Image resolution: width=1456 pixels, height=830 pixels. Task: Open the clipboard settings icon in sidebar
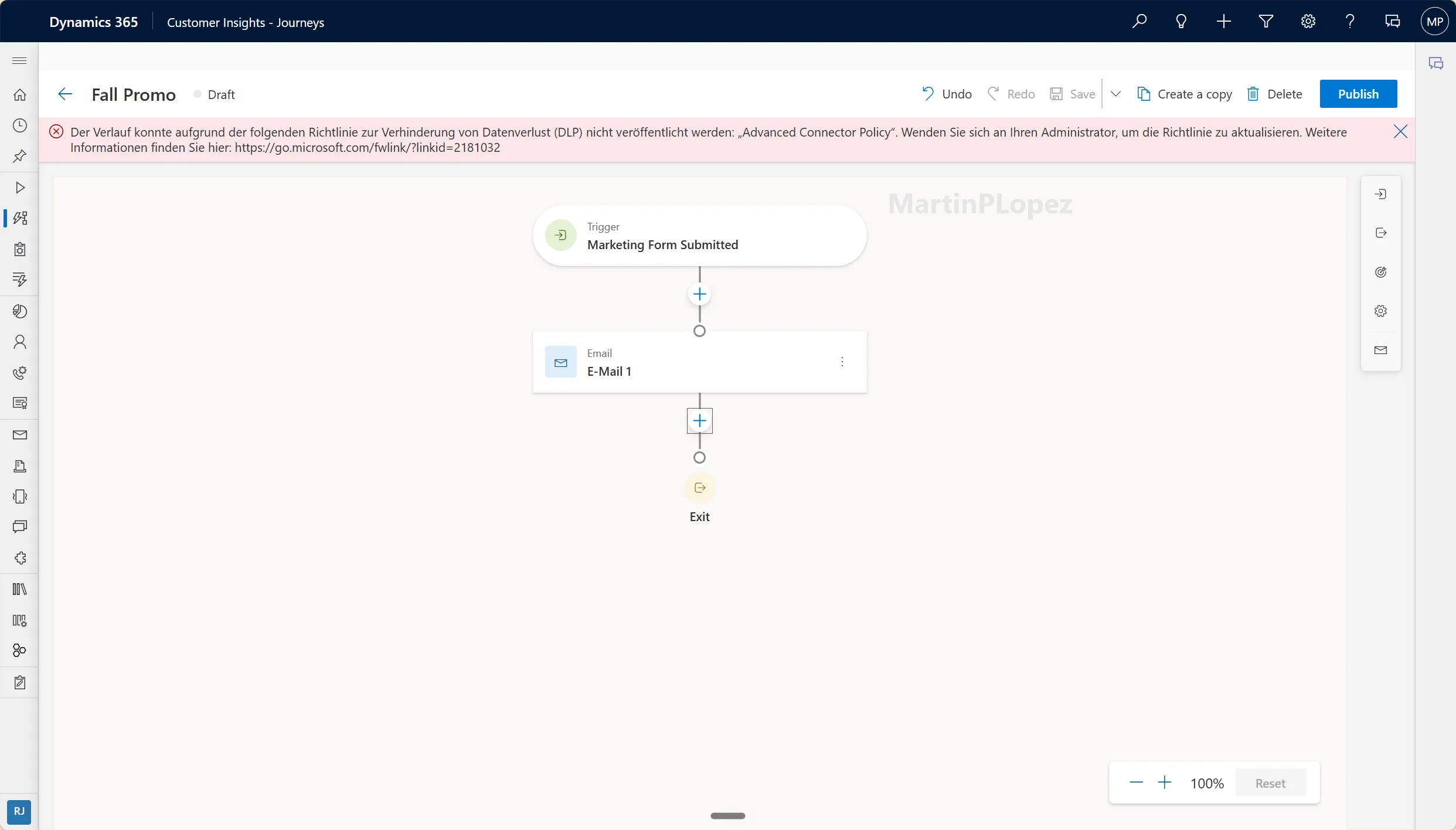tap(19, 249)
